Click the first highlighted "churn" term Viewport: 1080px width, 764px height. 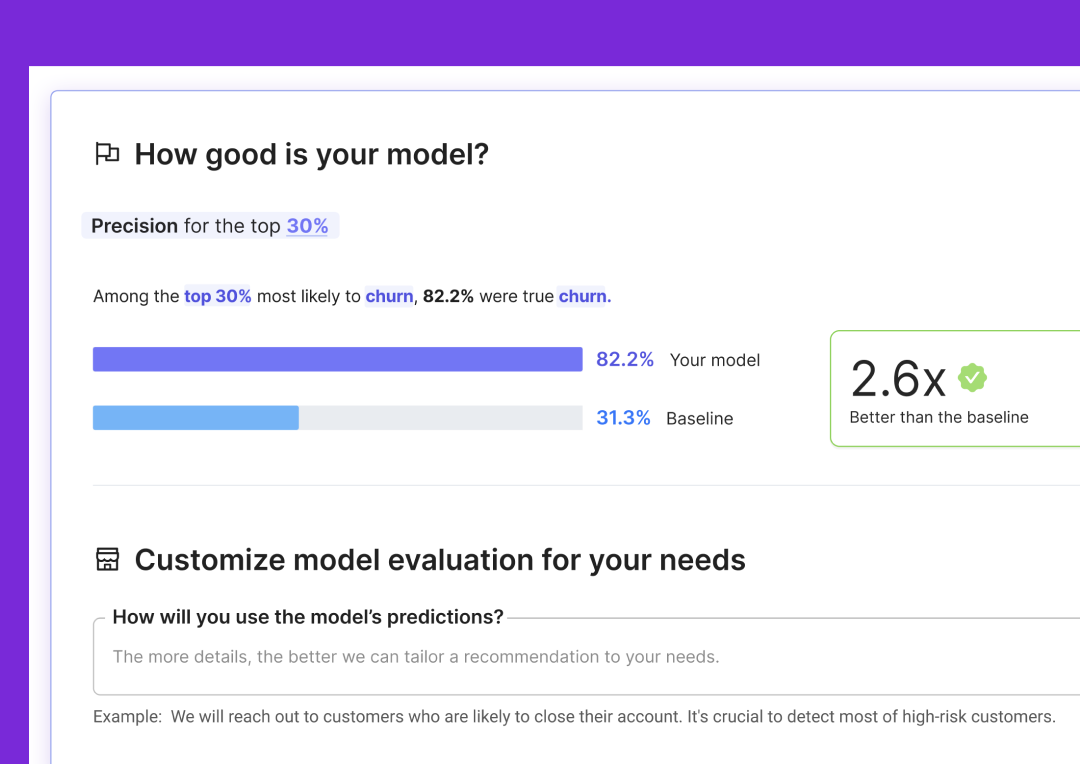click(389, 296)
